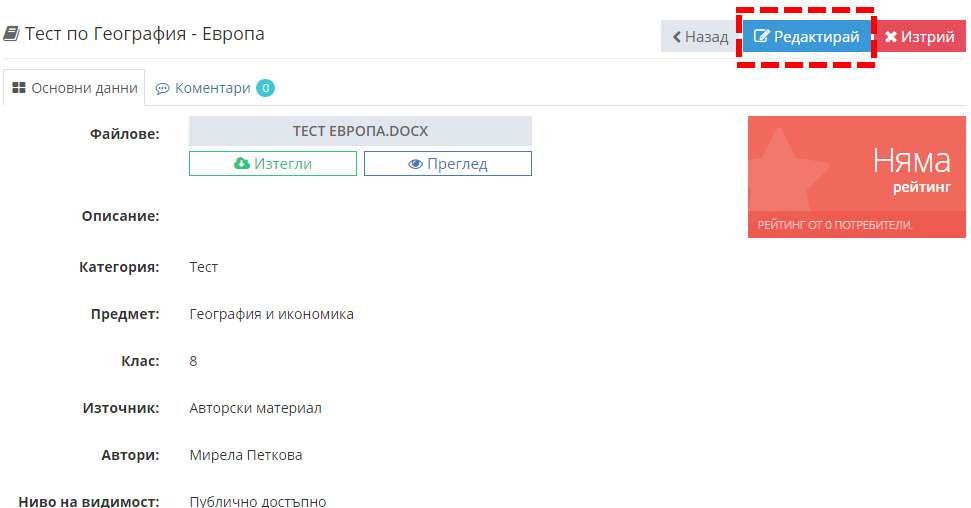Click the star icon in the rating box
Image resolution: width=971 pixels, height=508 pixels.
coord(784,169)
